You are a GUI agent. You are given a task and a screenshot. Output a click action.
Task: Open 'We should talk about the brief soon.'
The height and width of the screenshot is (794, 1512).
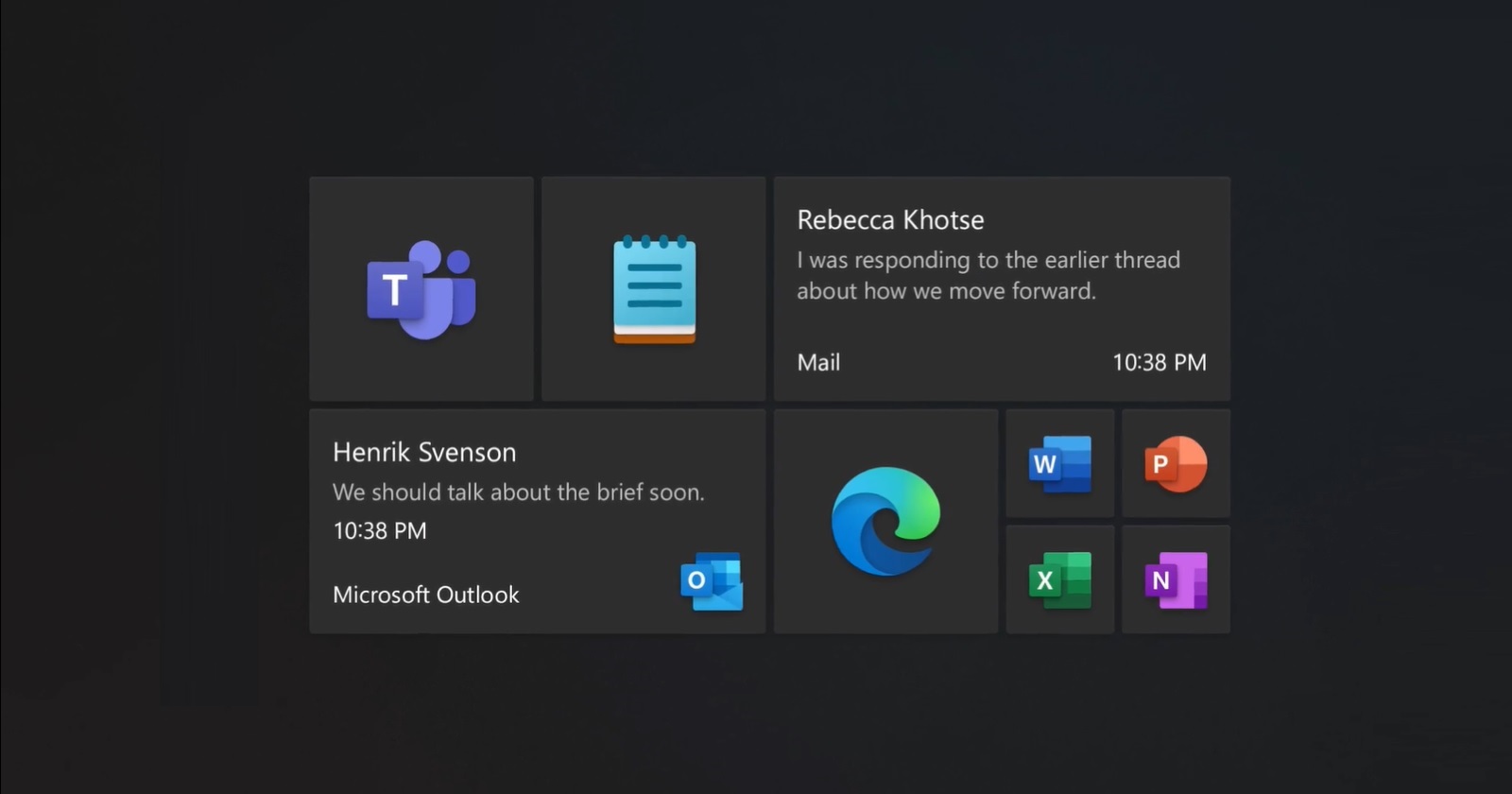(519, 492)
